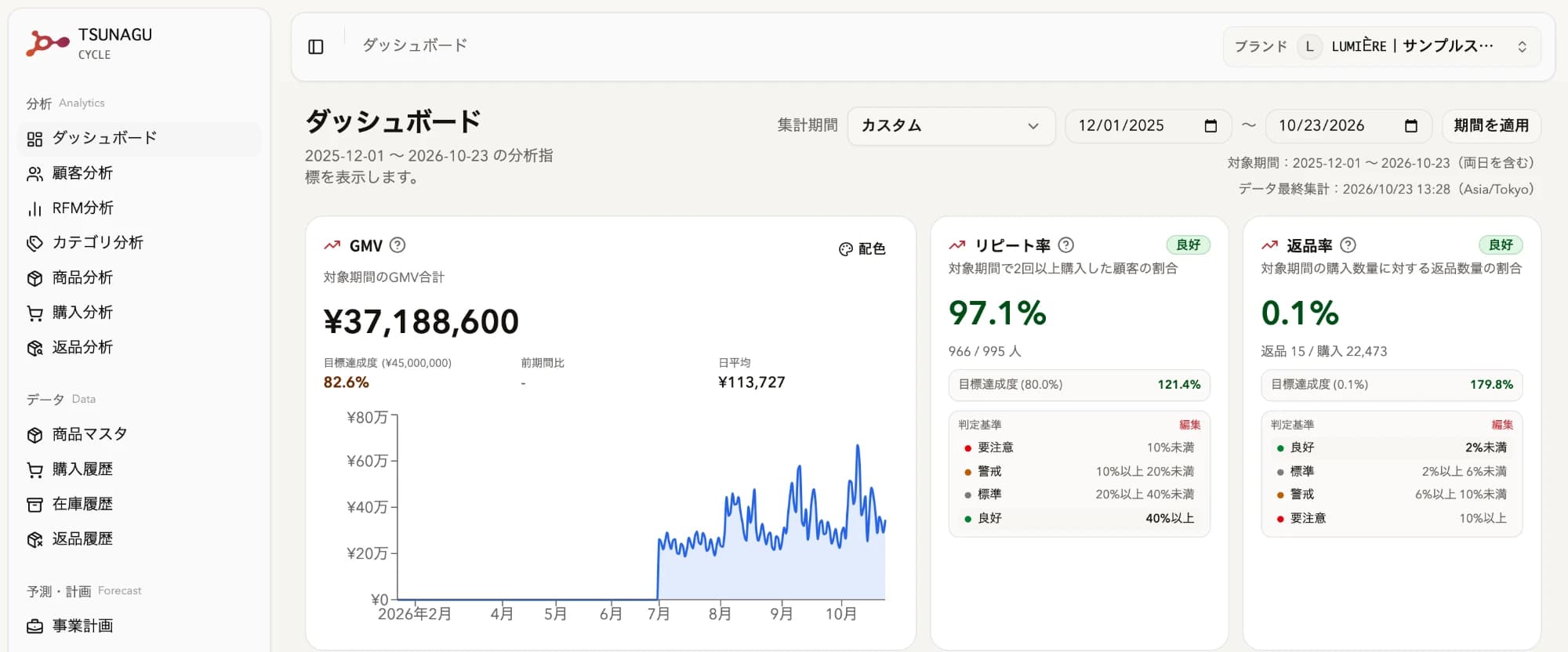Click repeat rate value 97.1%
Screen dimensions: 1568x652
coord(997,313)
